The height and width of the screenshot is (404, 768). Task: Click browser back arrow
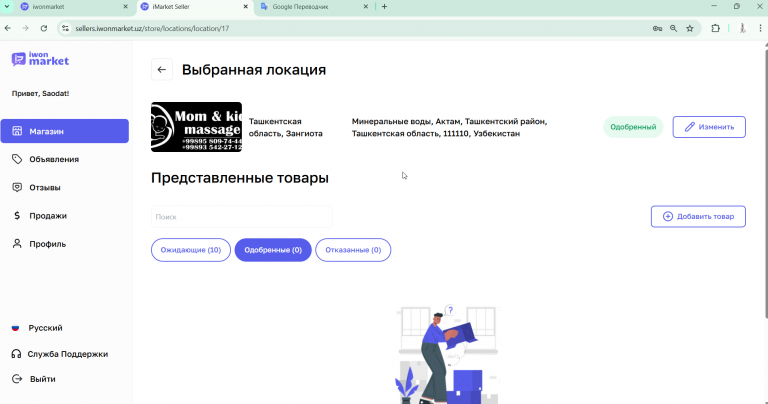coord(8,28)
